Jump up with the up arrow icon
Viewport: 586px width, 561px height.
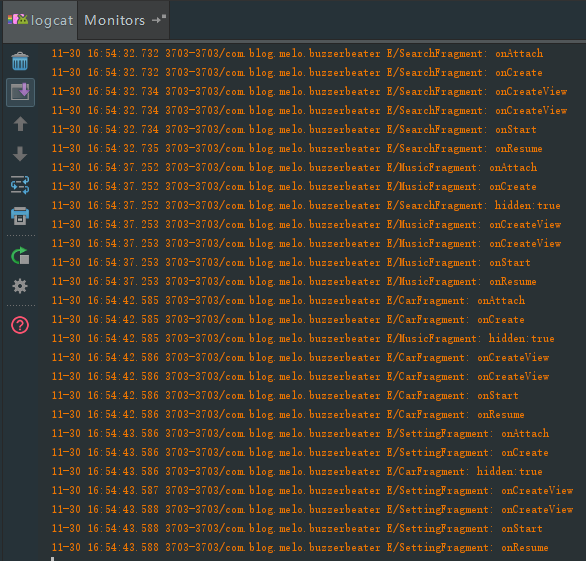point(20,124)
